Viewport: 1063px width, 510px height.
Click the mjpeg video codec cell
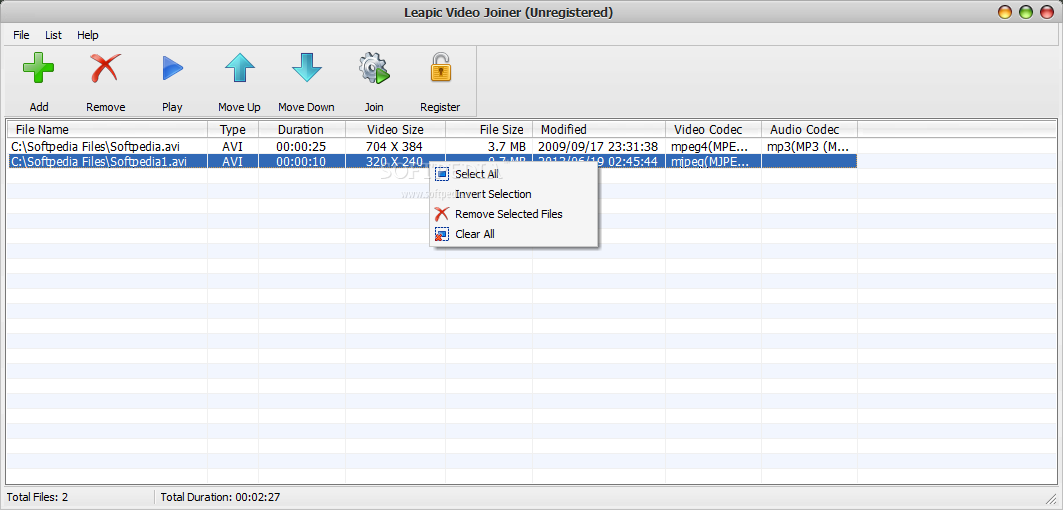coord(710,161)
